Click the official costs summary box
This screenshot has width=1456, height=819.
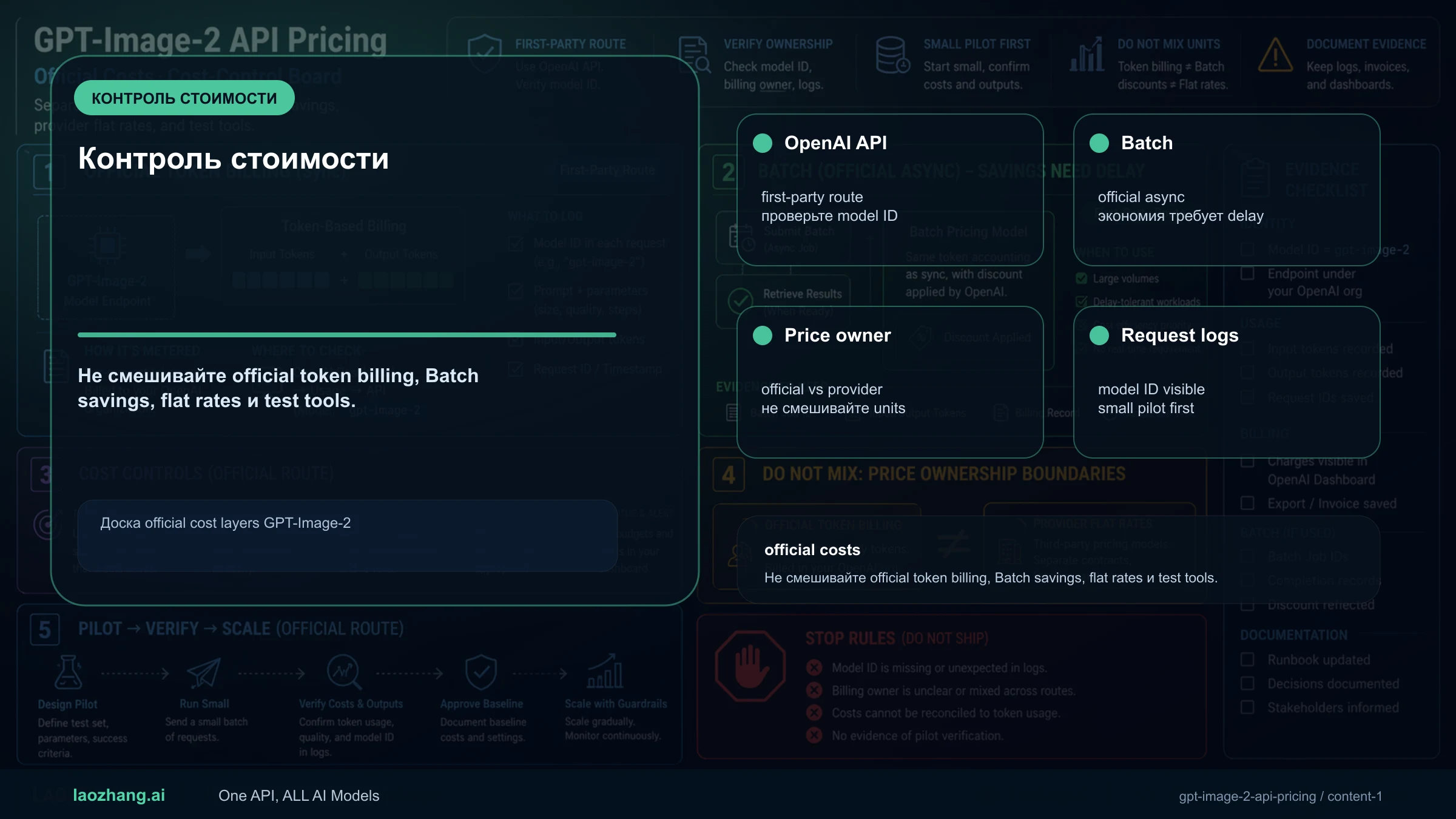[x=1059, y=559]
